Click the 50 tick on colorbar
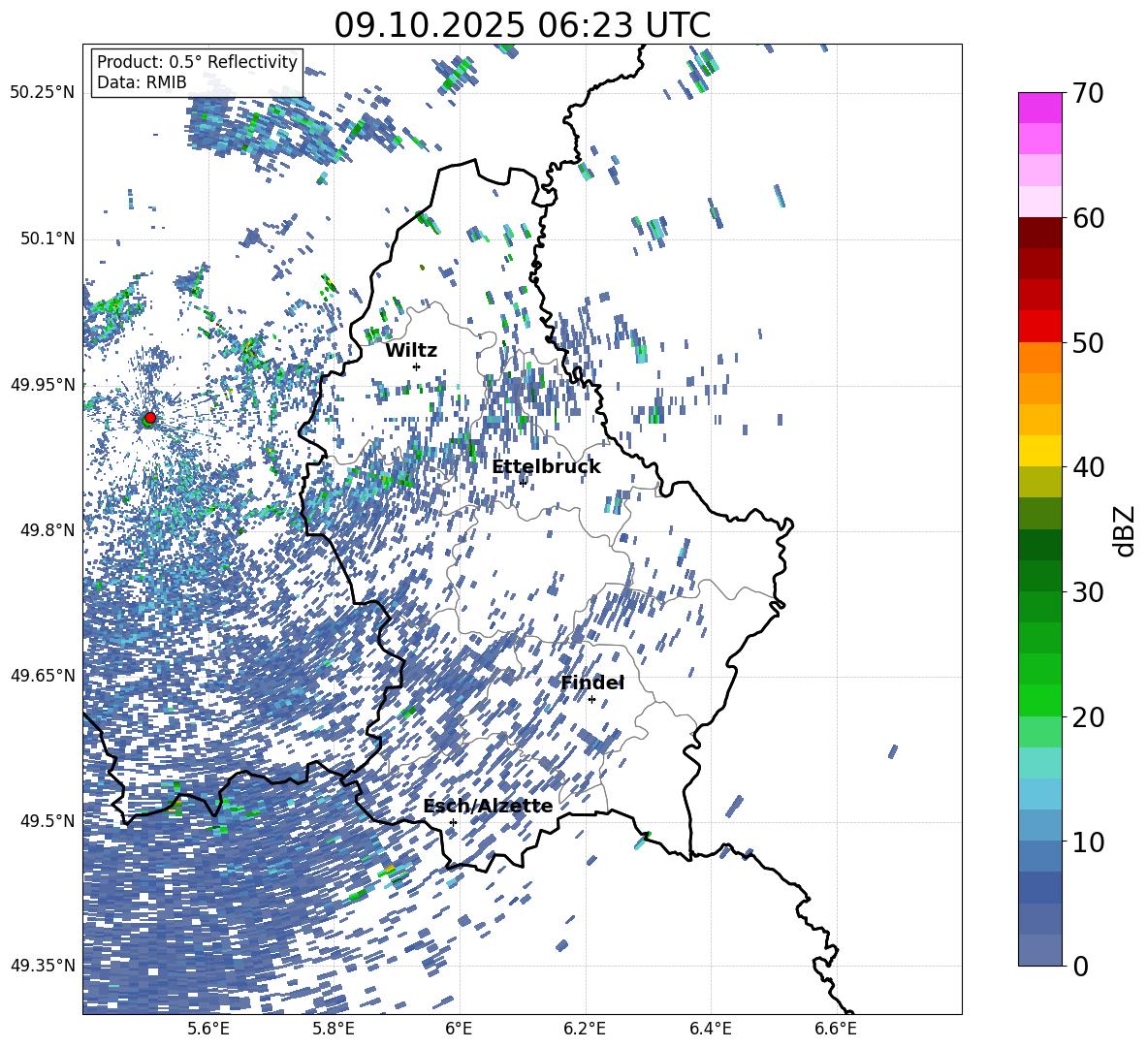 click(1088, 342)
